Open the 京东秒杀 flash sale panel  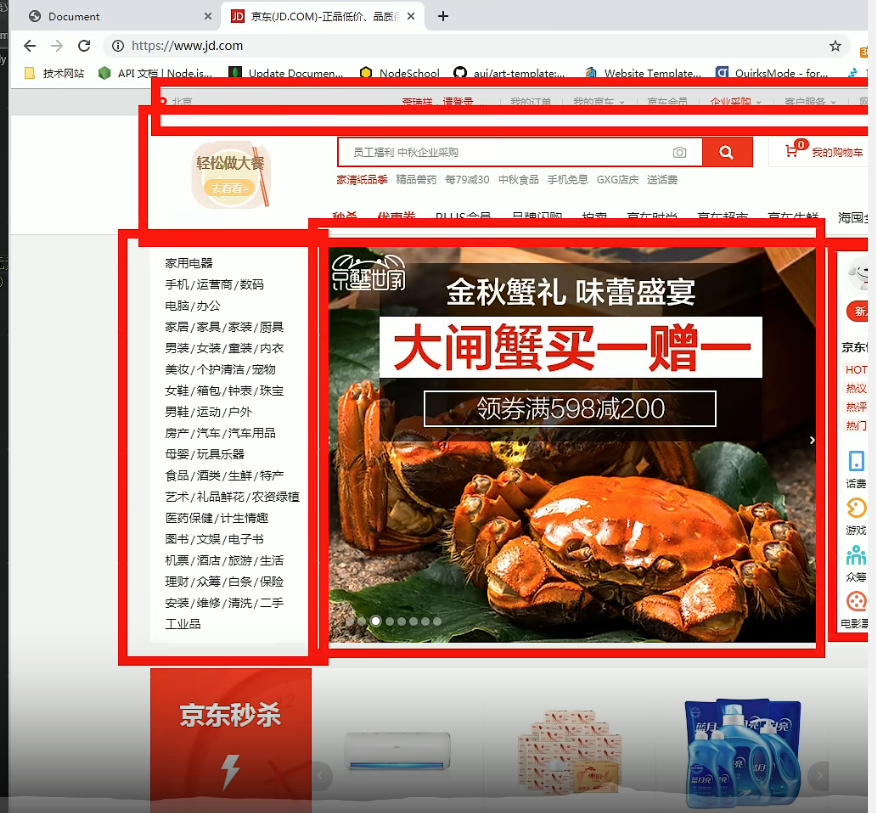click(231, 739)
